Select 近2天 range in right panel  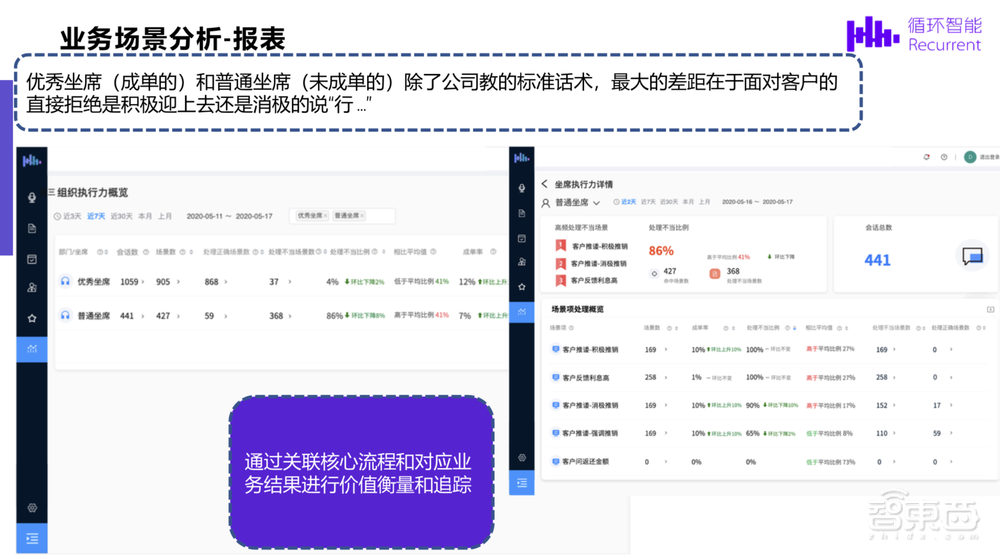pos(629,201)
